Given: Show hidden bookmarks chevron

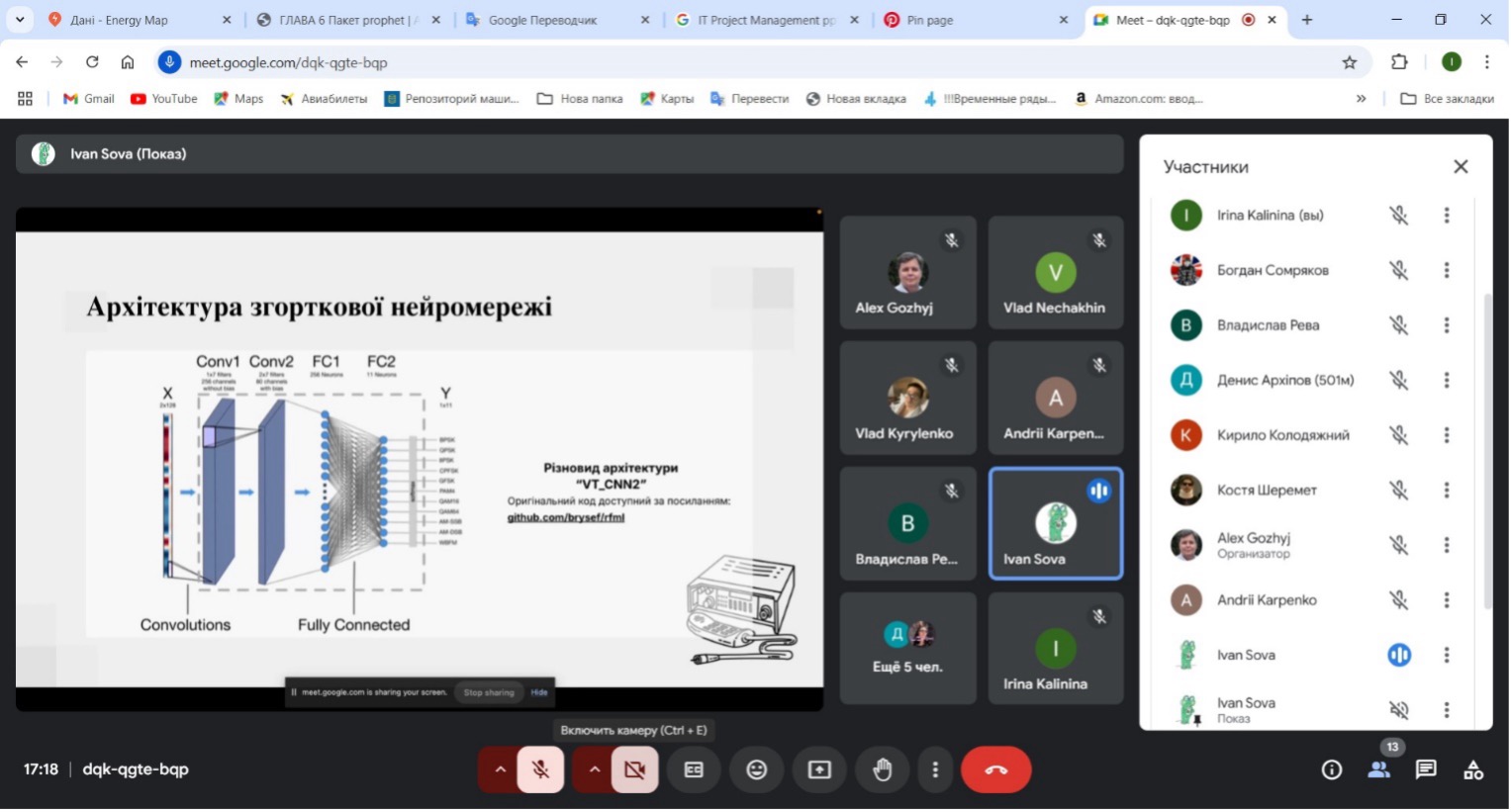Looking at the screenshot, I should click(x=1361, y=99).
